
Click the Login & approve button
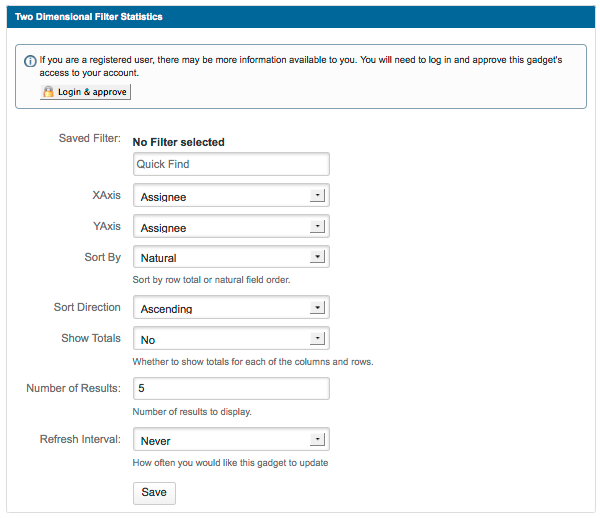[x=85, y=92]
